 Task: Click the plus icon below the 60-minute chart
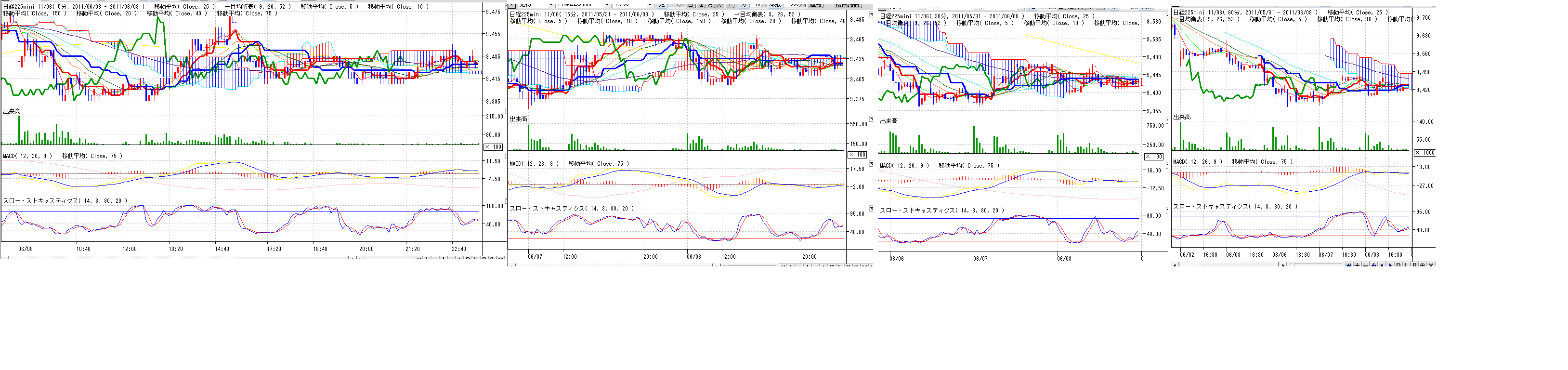point(1358,265)
